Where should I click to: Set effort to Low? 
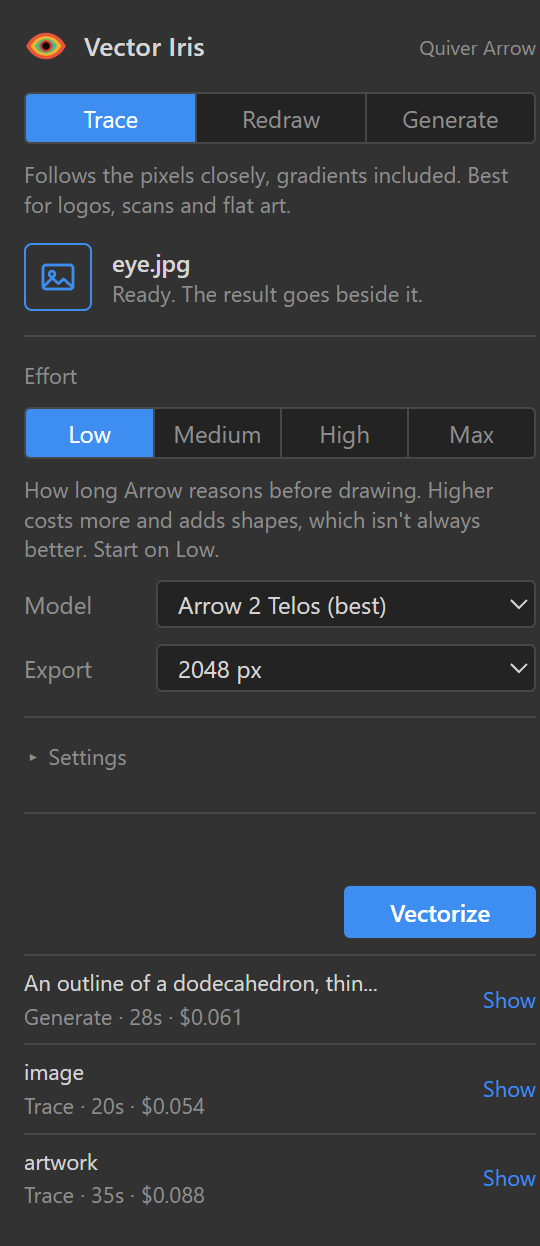point(89,434)
